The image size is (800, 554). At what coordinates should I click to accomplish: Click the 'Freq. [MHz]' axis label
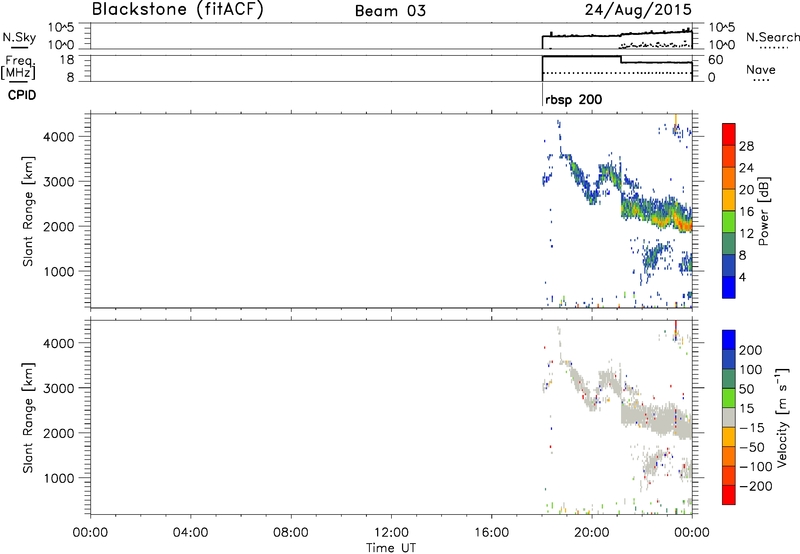click(18, 68)
